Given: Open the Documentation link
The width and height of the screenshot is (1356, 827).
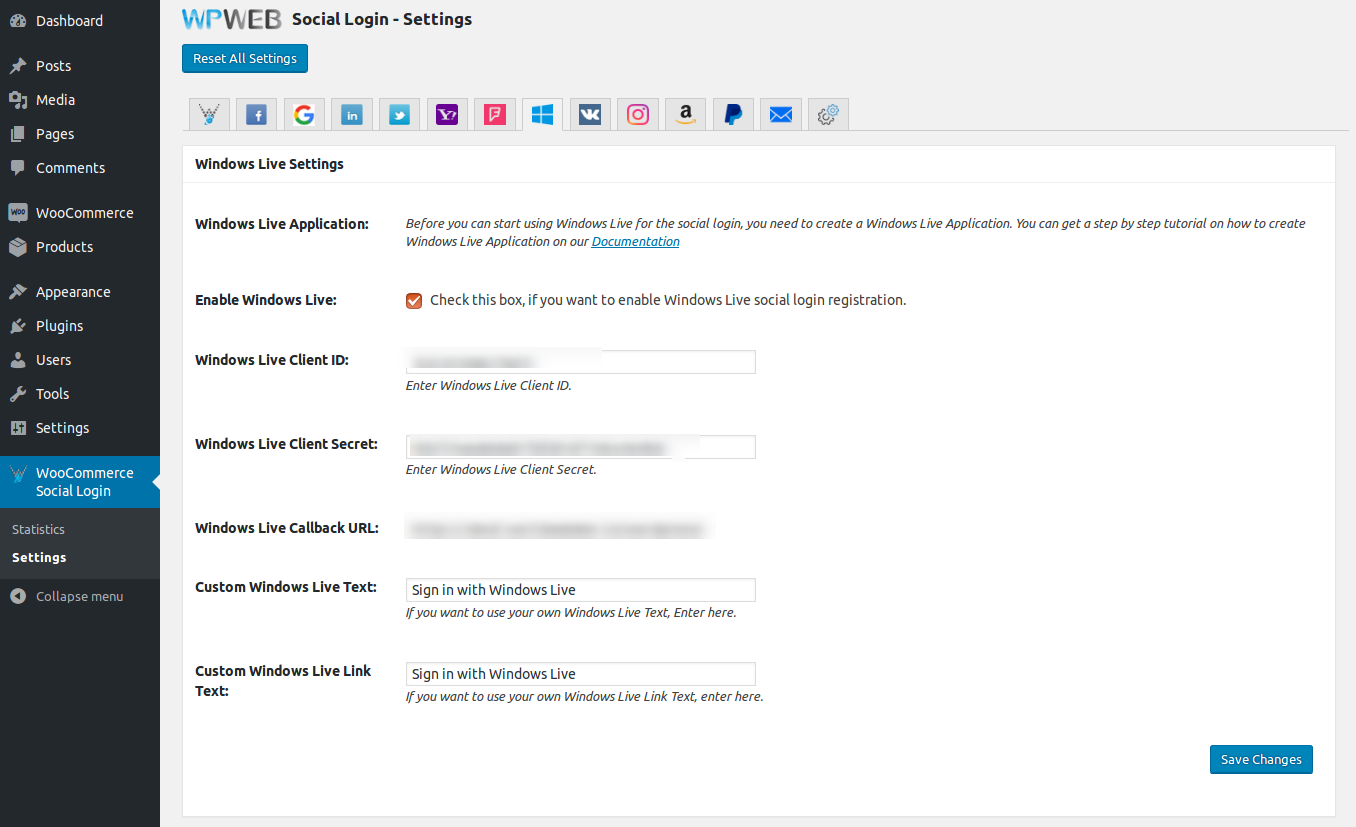Looking at the screenshot, I should point(635,242).
